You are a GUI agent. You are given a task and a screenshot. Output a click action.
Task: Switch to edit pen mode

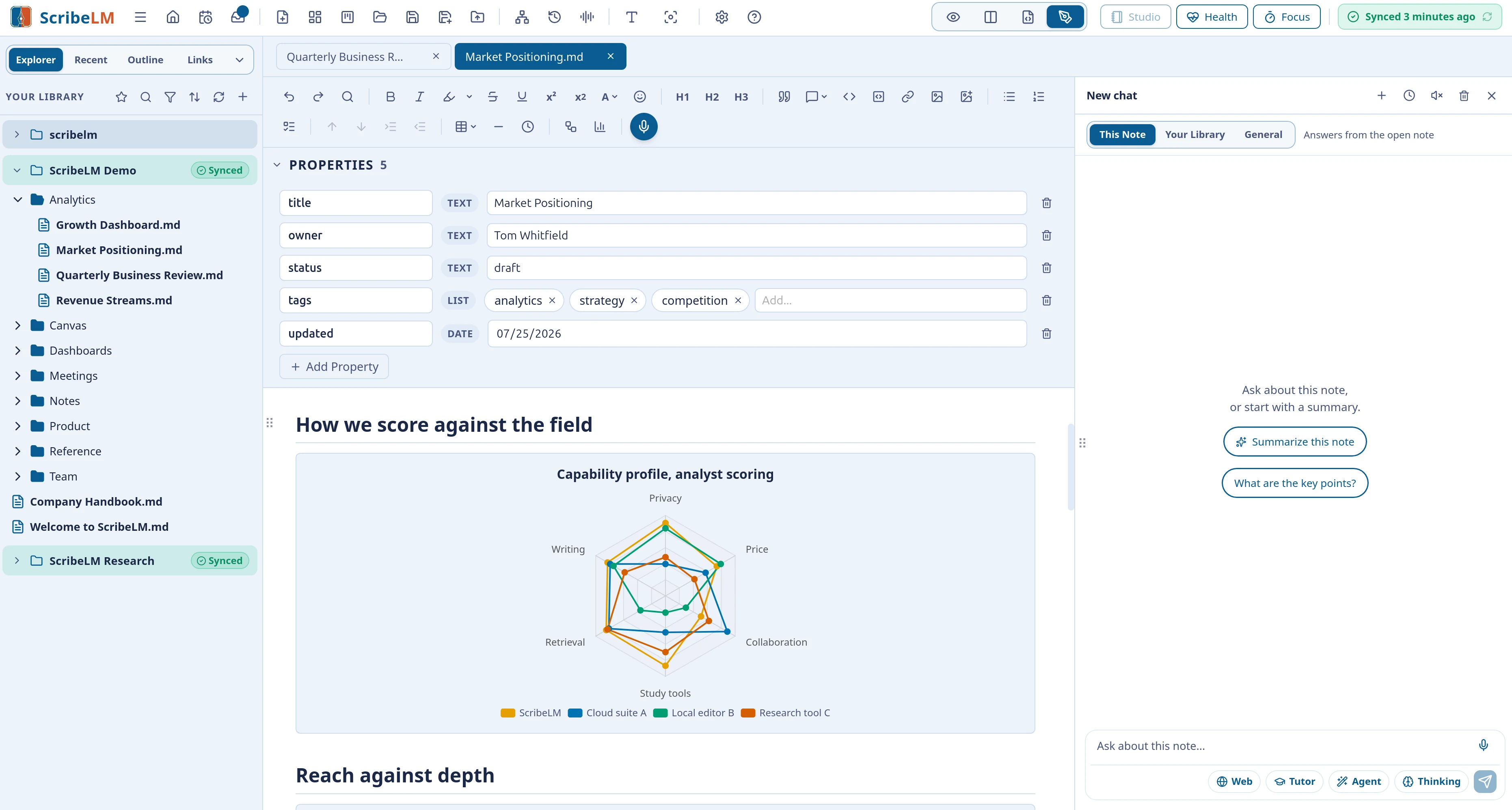pyautogui.click(x=1065, y=17)
